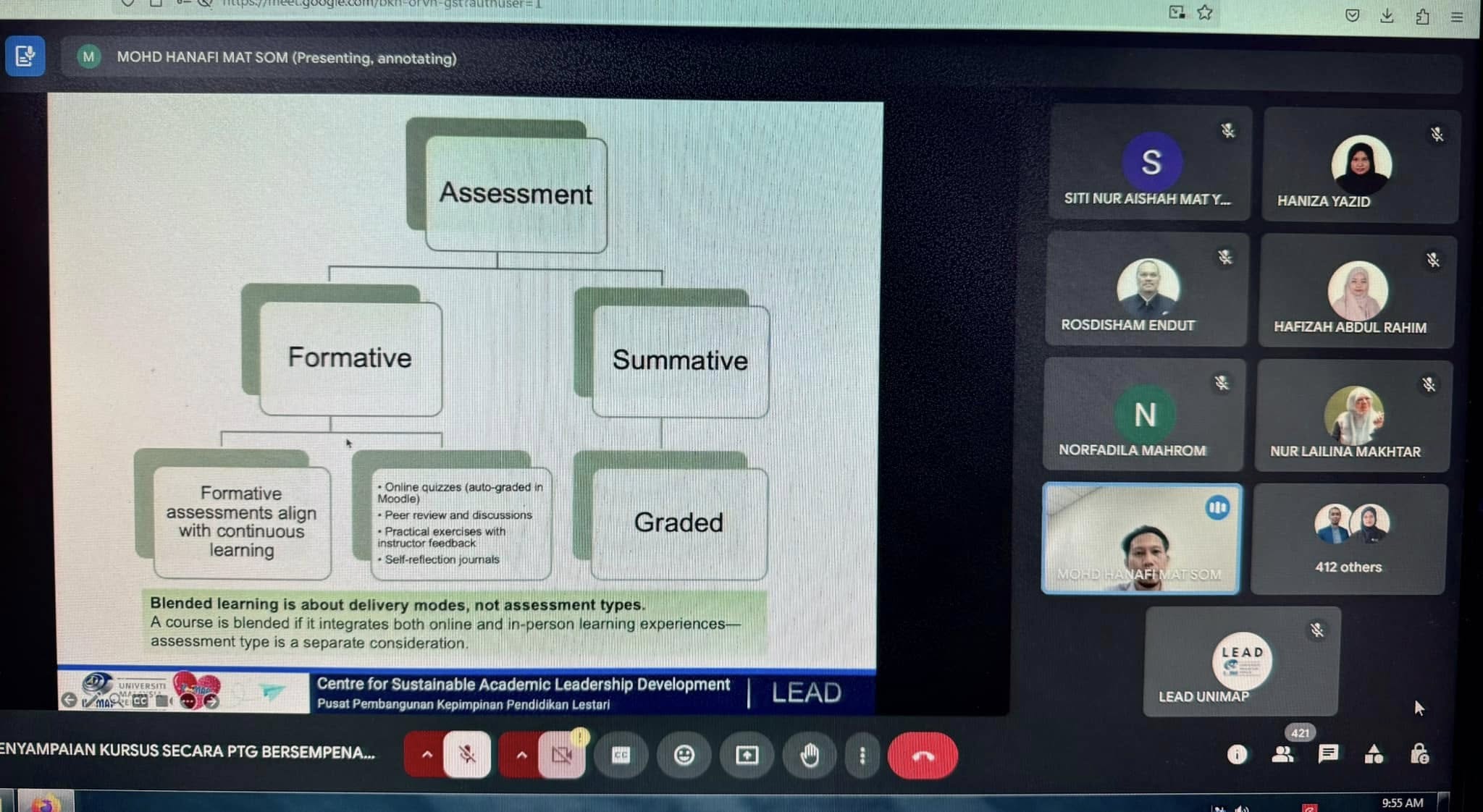Open the emoji reactions button
Viewport: 1483px width, 812px height.
point(684,756)
